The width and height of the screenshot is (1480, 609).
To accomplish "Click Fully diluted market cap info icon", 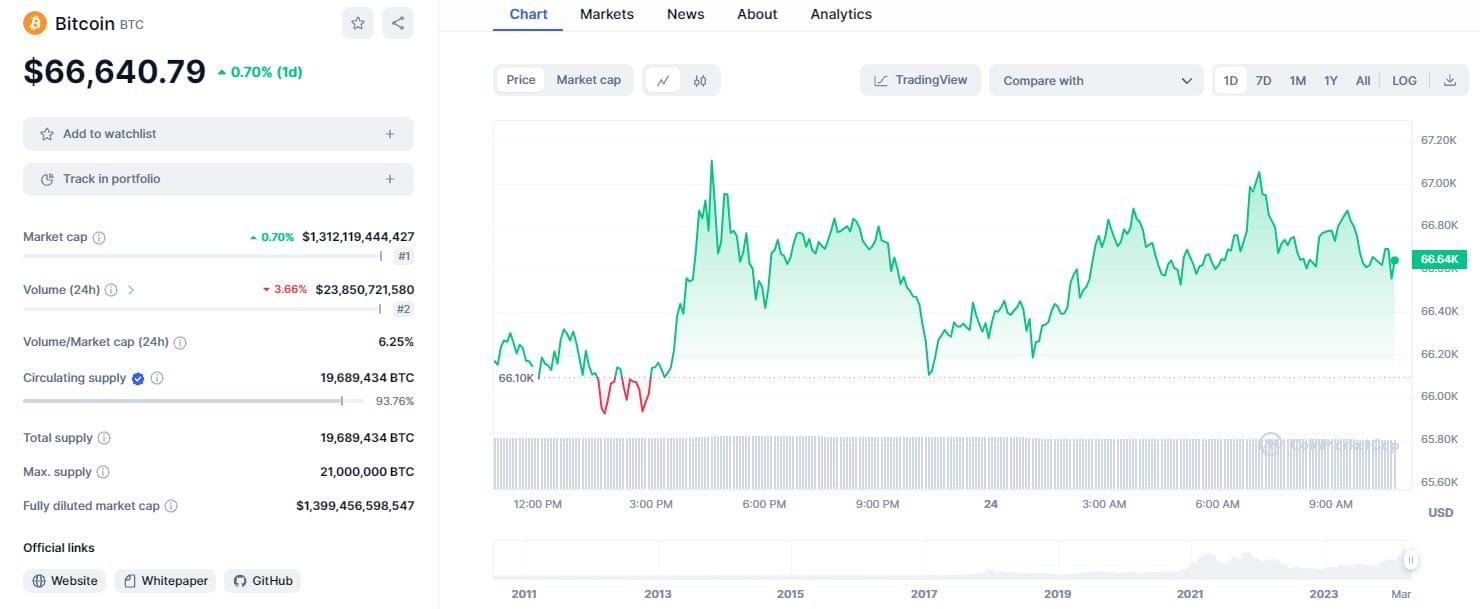I will tap(171, 506).
